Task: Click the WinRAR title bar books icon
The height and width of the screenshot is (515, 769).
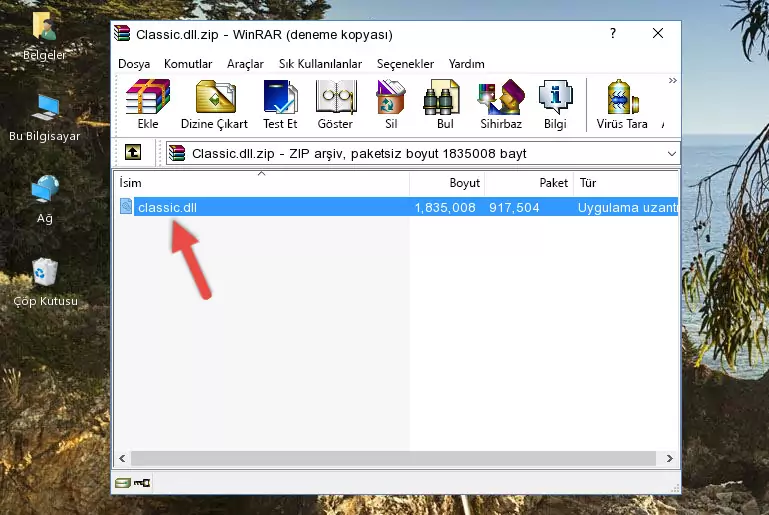Action: click(x=122, y=33)
